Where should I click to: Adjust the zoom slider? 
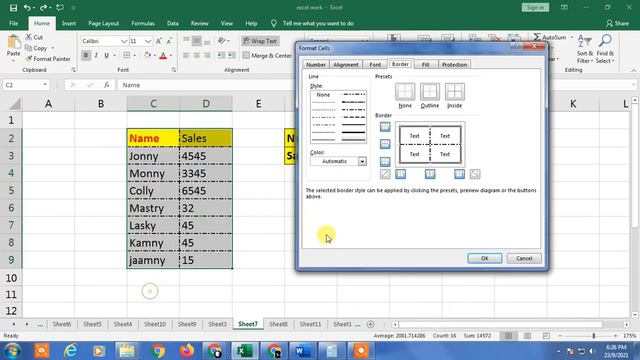(594, 336)
